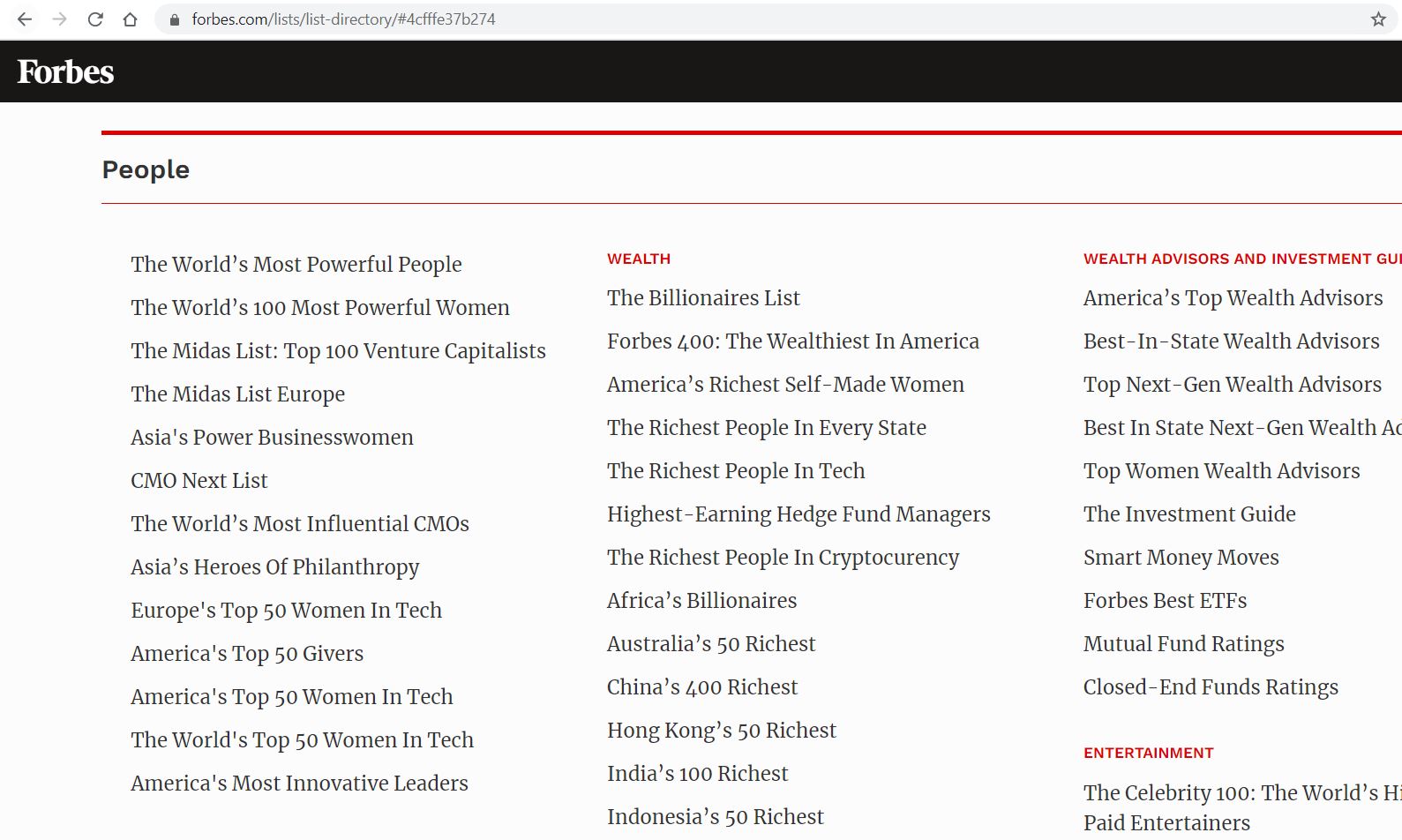Open CMO Next List
The width and height of the screenshot is (1402, 840).
199,481
